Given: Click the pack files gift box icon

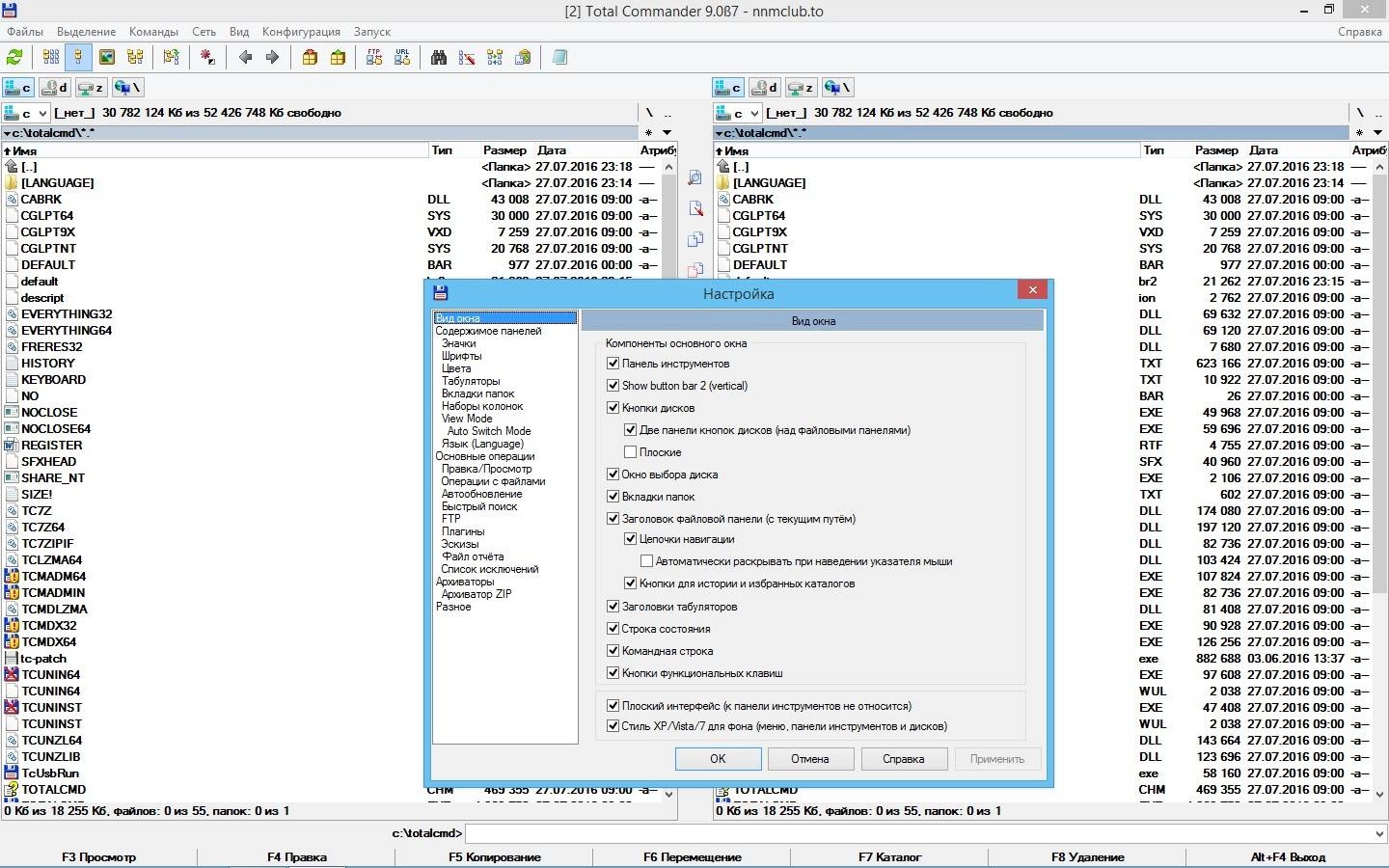Looking at the screenshot, I should tap(310, 57).
